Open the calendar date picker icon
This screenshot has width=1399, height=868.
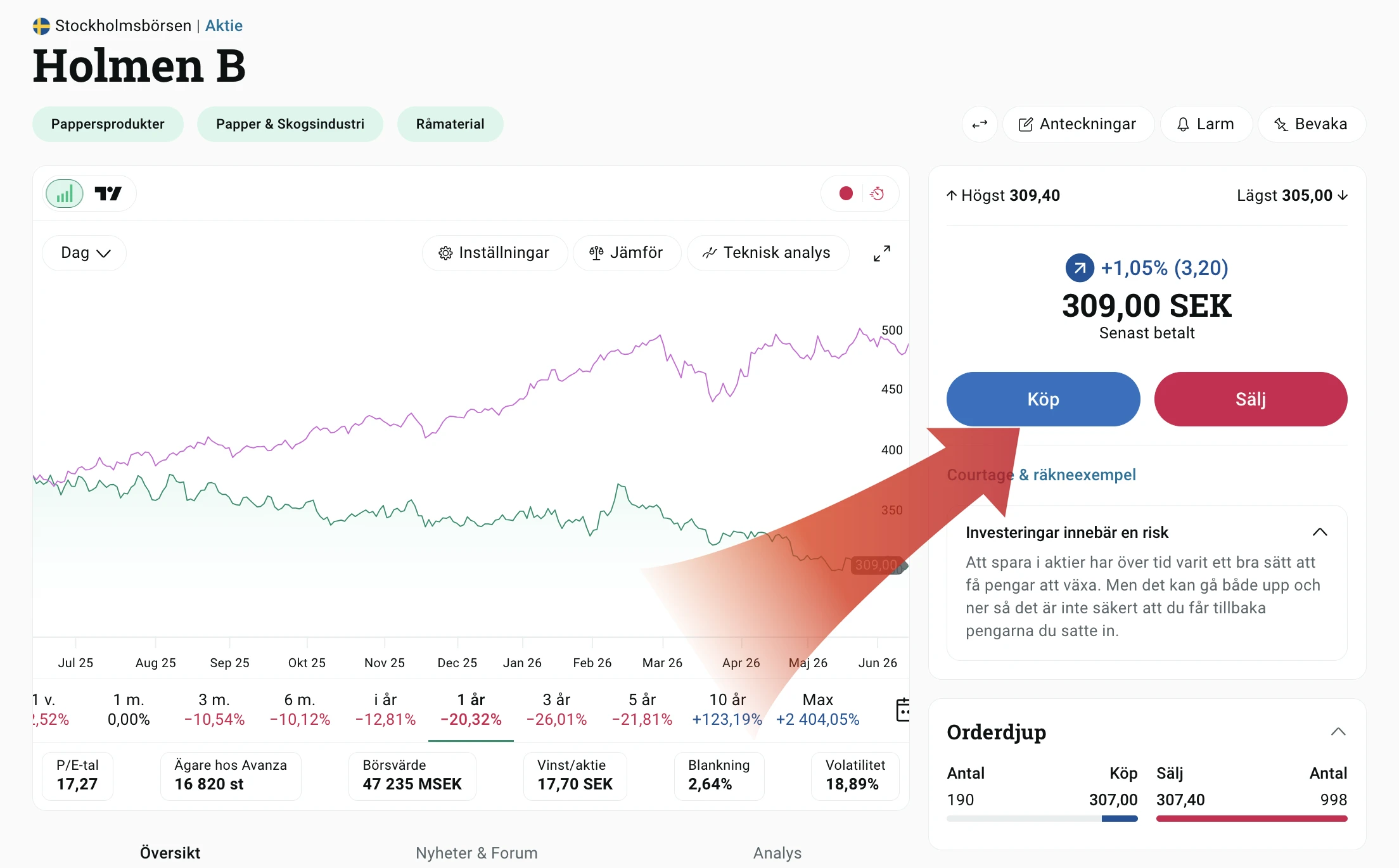pos(903,710)
